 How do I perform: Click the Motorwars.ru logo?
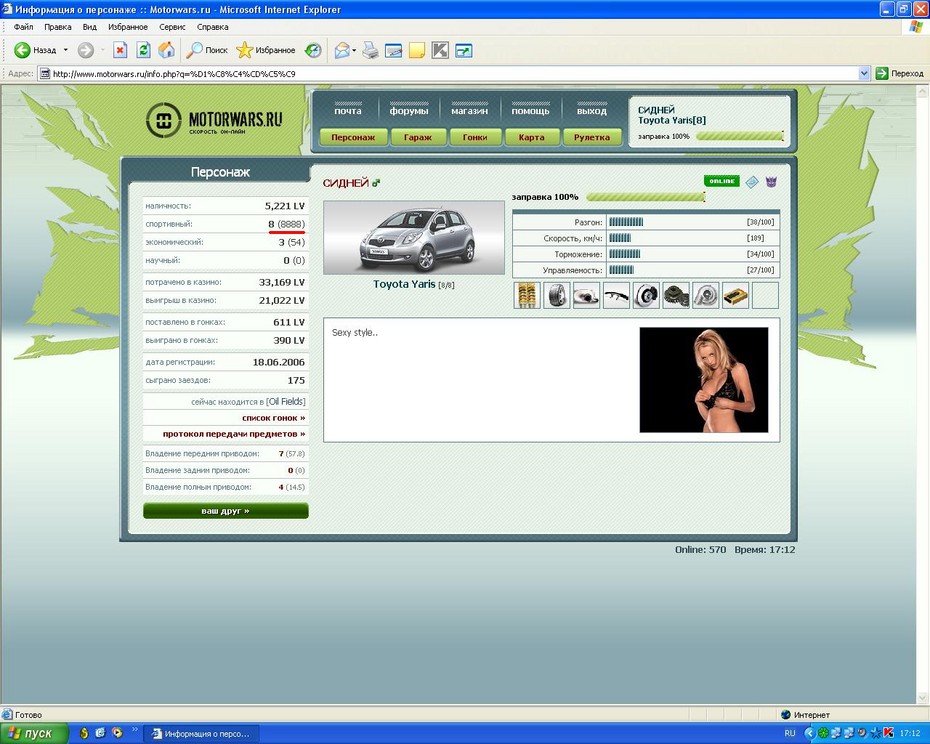[214, 120]
